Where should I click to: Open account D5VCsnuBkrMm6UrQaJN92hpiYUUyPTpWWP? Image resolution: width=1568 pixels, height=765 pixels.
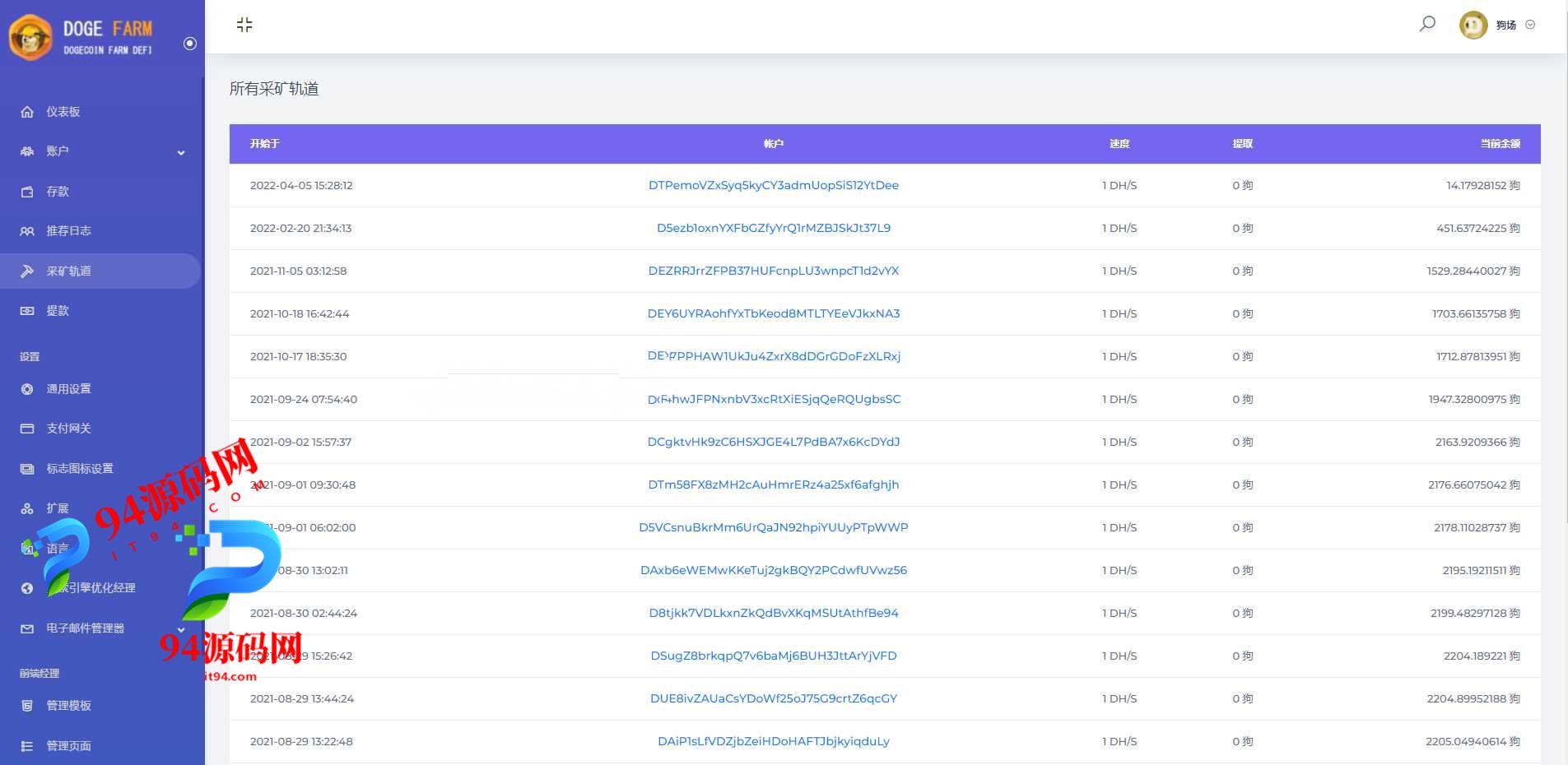774,527
